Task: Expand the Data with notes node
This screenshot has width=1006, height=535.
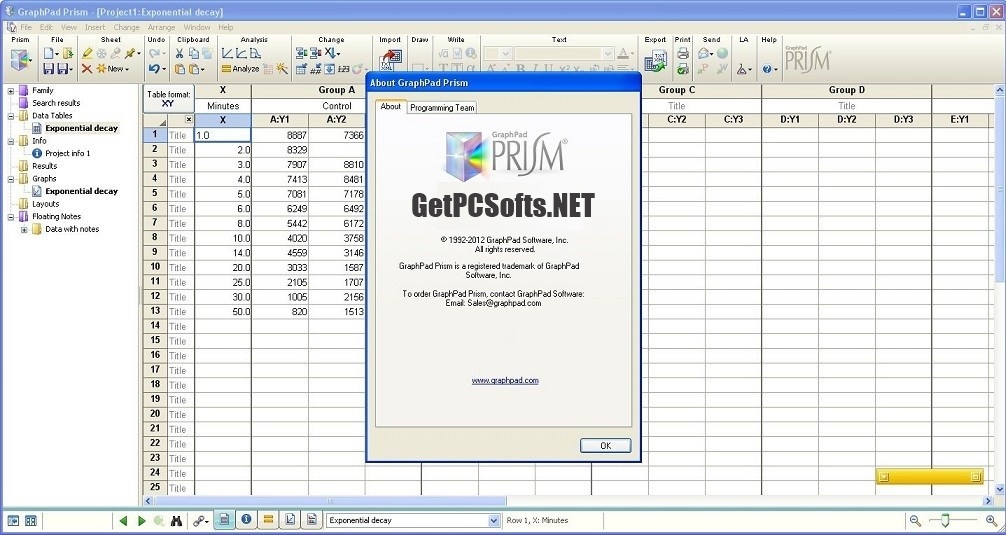Action: coord(24,229)
